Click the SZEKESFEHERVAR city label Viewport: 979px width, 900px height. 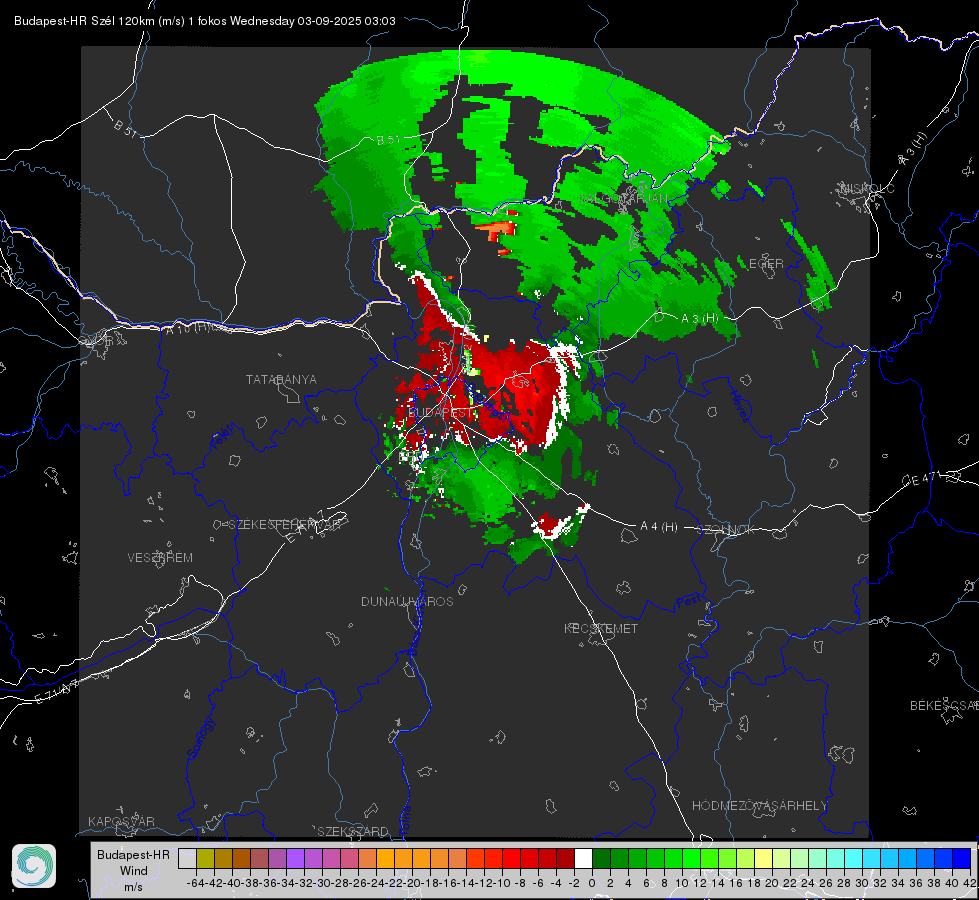[285, 525]
